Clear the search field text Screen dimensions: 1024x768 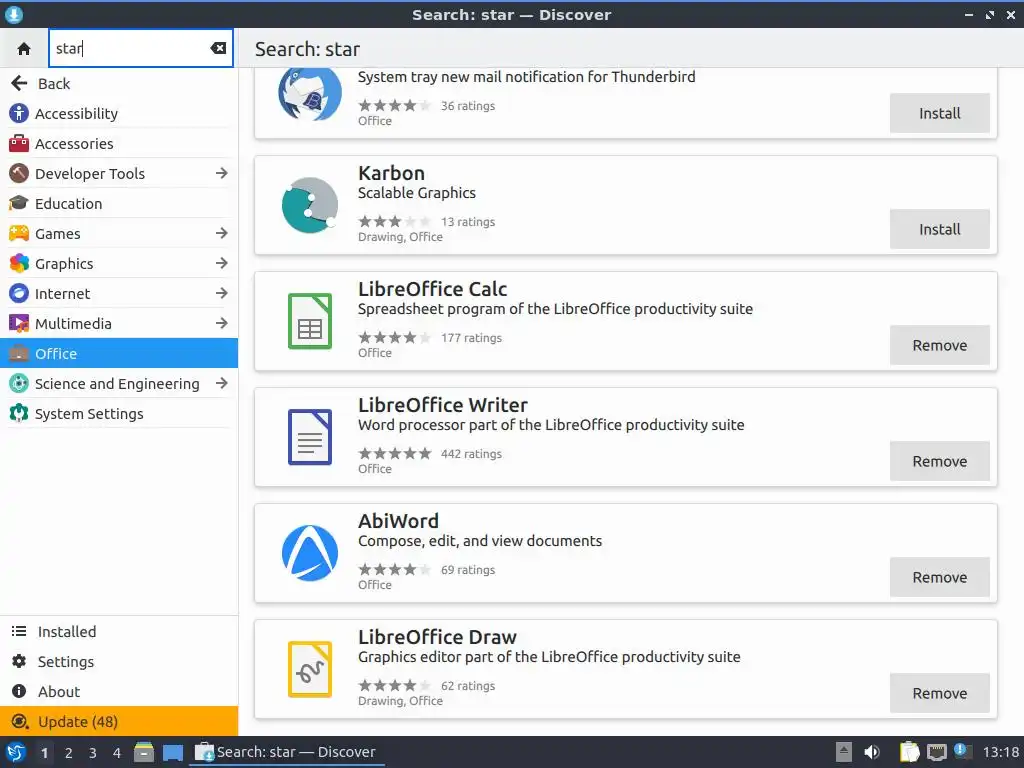point(218,48)
